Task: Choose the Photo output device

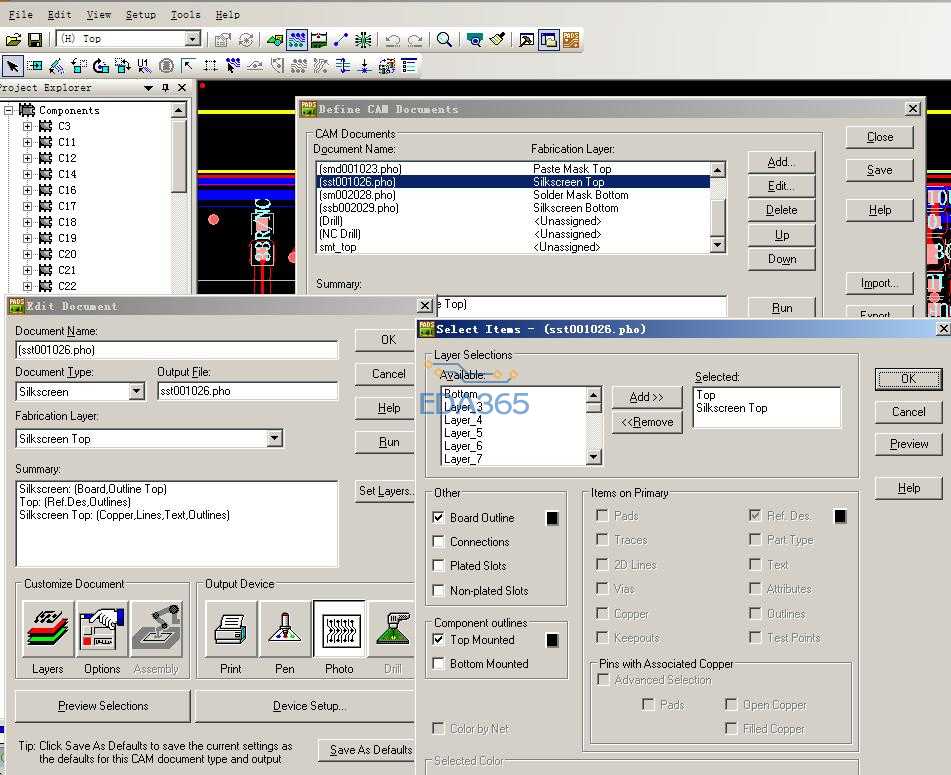Action: 339,629
